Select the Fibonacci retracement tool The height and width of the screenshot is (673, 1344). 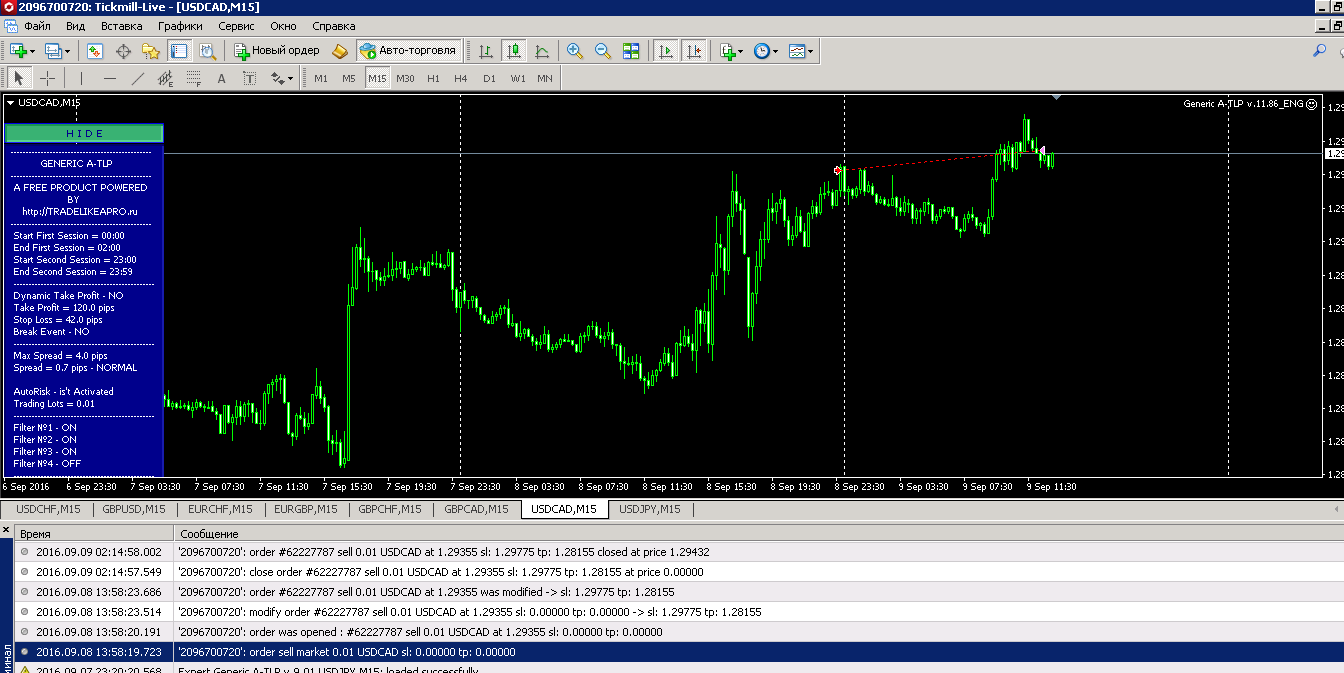[194, 78]
